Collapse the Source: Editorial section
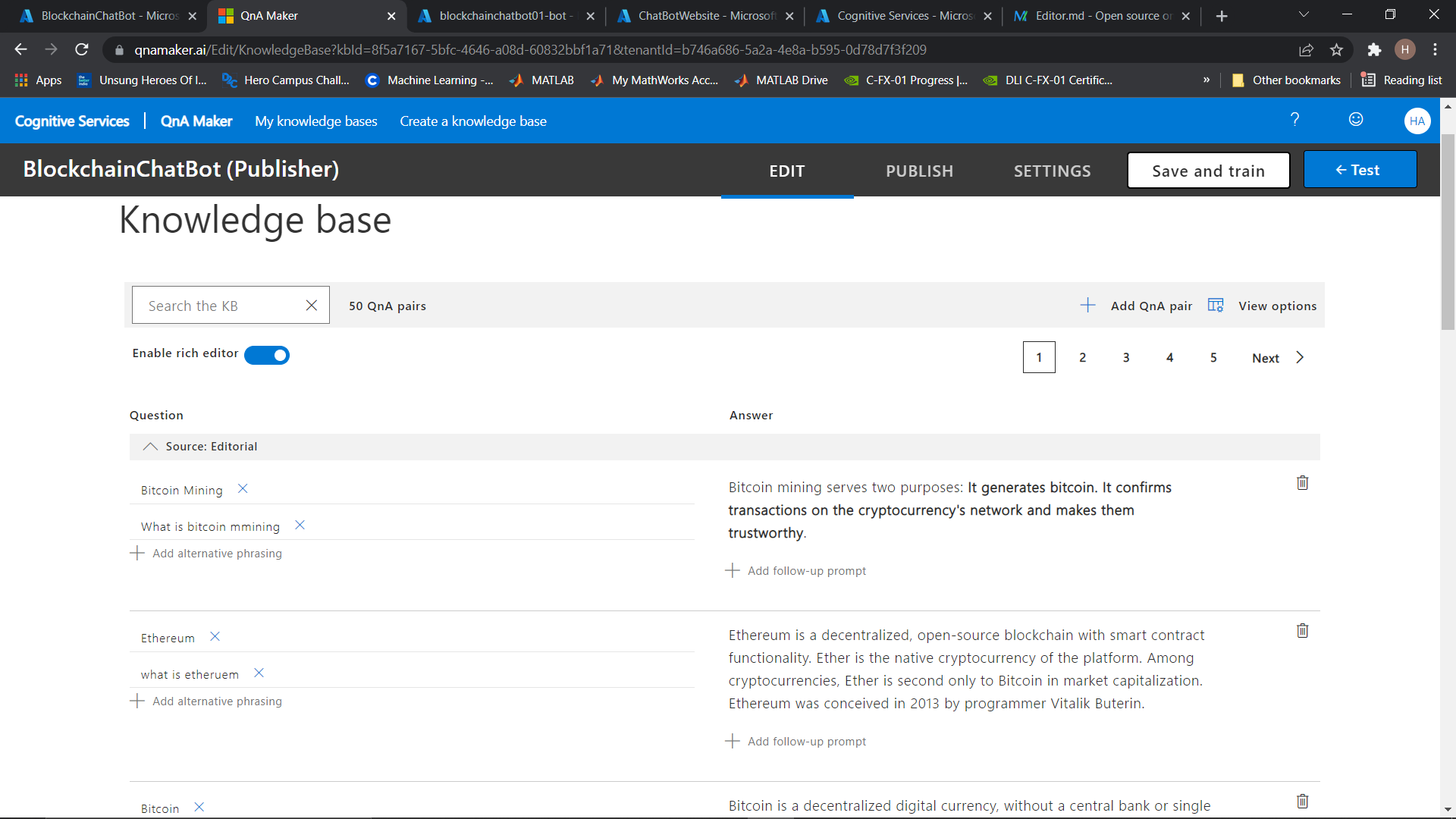 point(150,447)
